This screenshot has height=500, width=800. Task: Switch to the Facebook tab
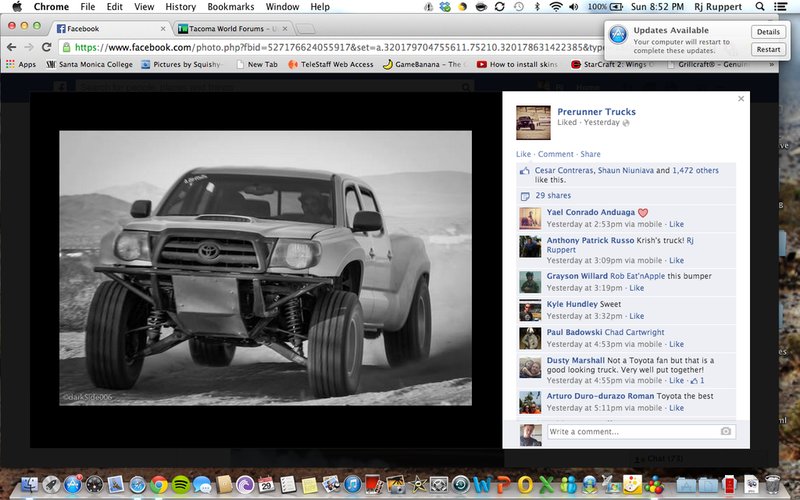click(x=109, y=29)
